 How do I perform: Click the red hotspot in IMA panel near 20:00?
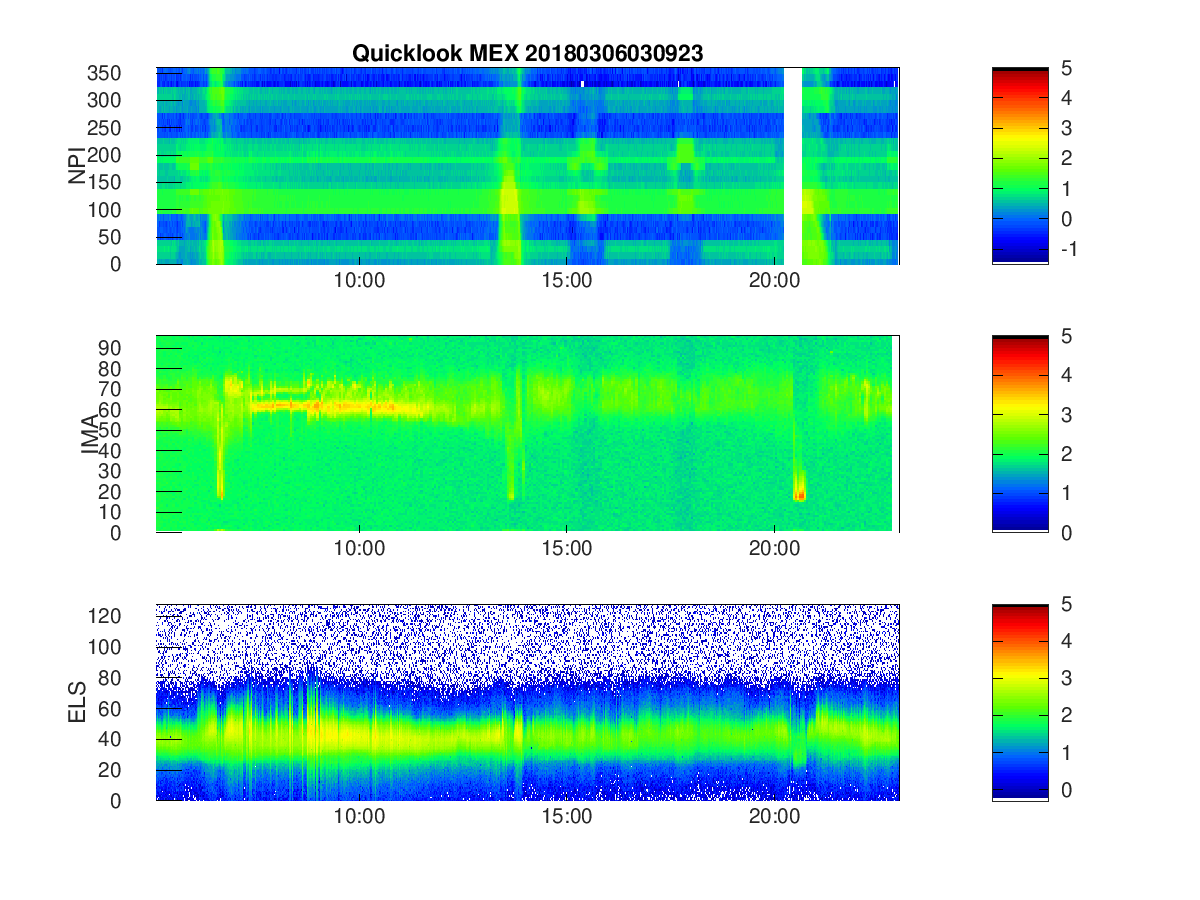(799, 493)
